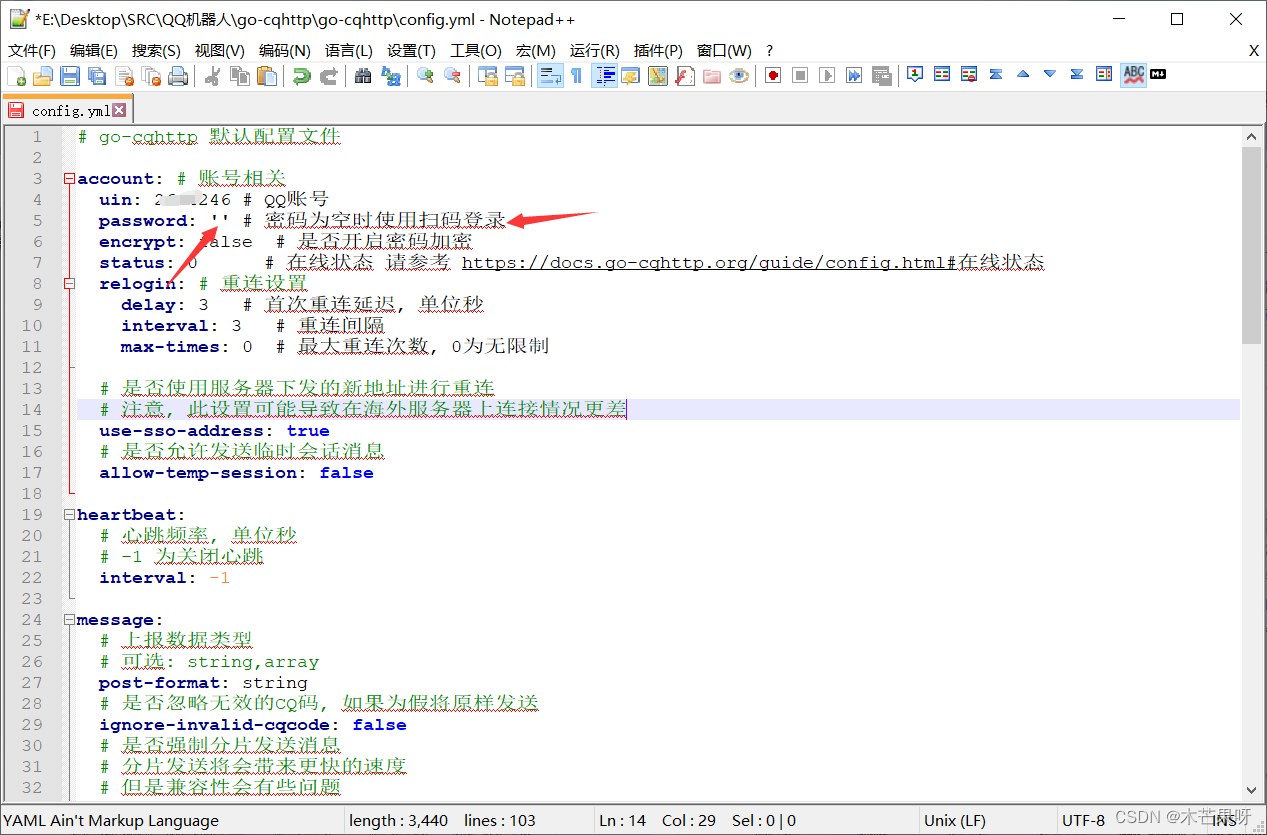
Task: Click Save Current Recorded Macro icon
Action: (881, 76)
